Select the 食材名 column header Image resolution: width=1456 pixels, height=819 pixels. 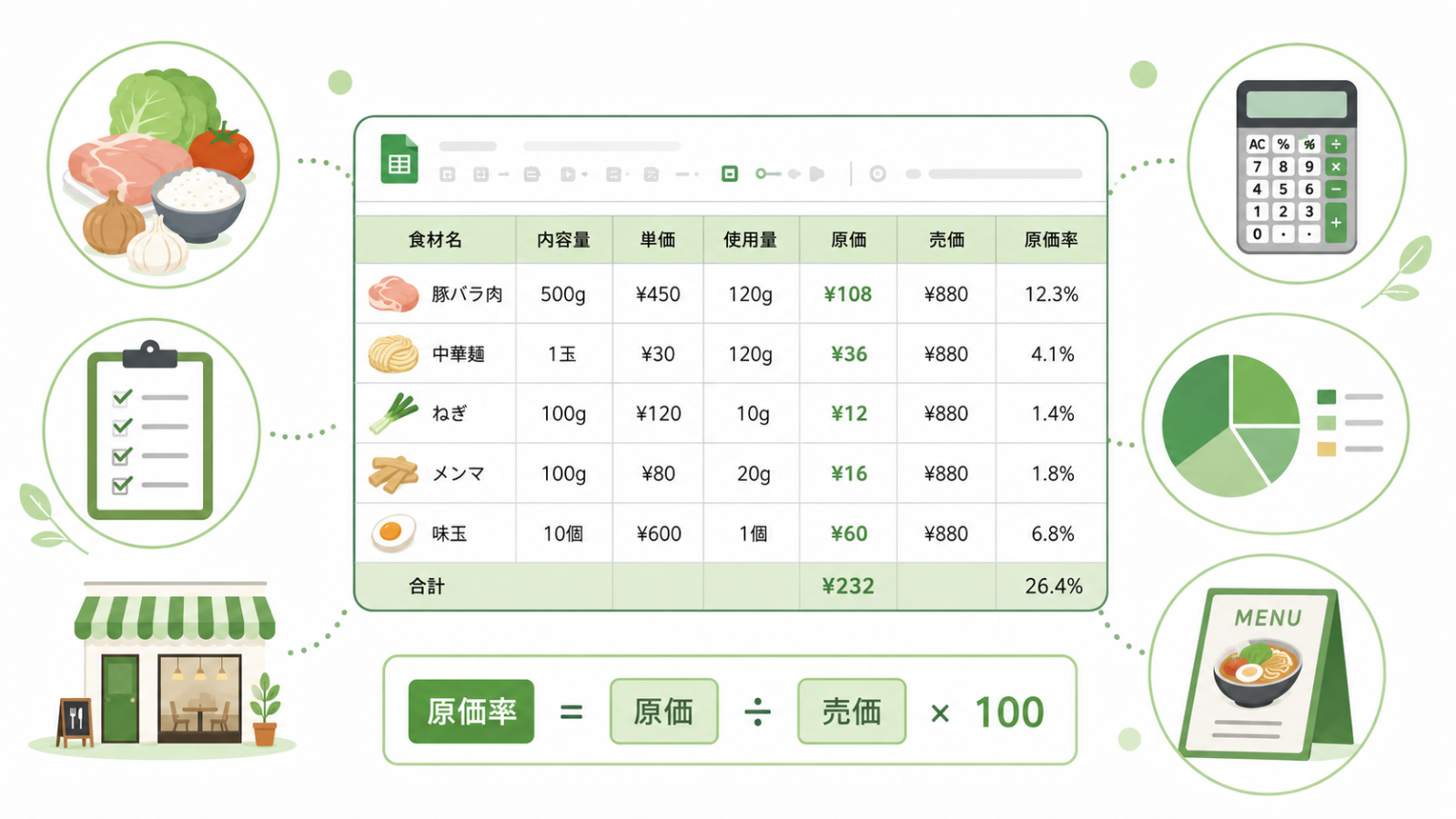[435, 239]
